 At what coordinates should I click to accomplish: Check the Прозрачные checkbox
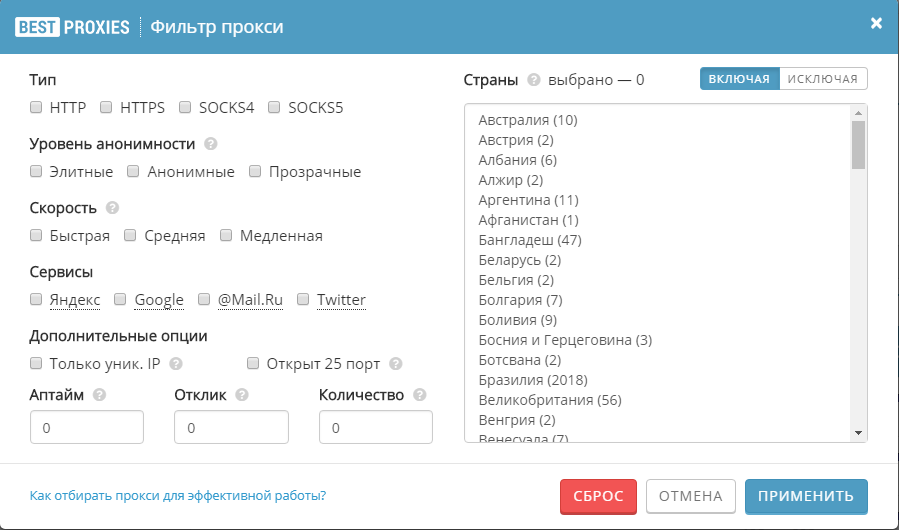255,171
